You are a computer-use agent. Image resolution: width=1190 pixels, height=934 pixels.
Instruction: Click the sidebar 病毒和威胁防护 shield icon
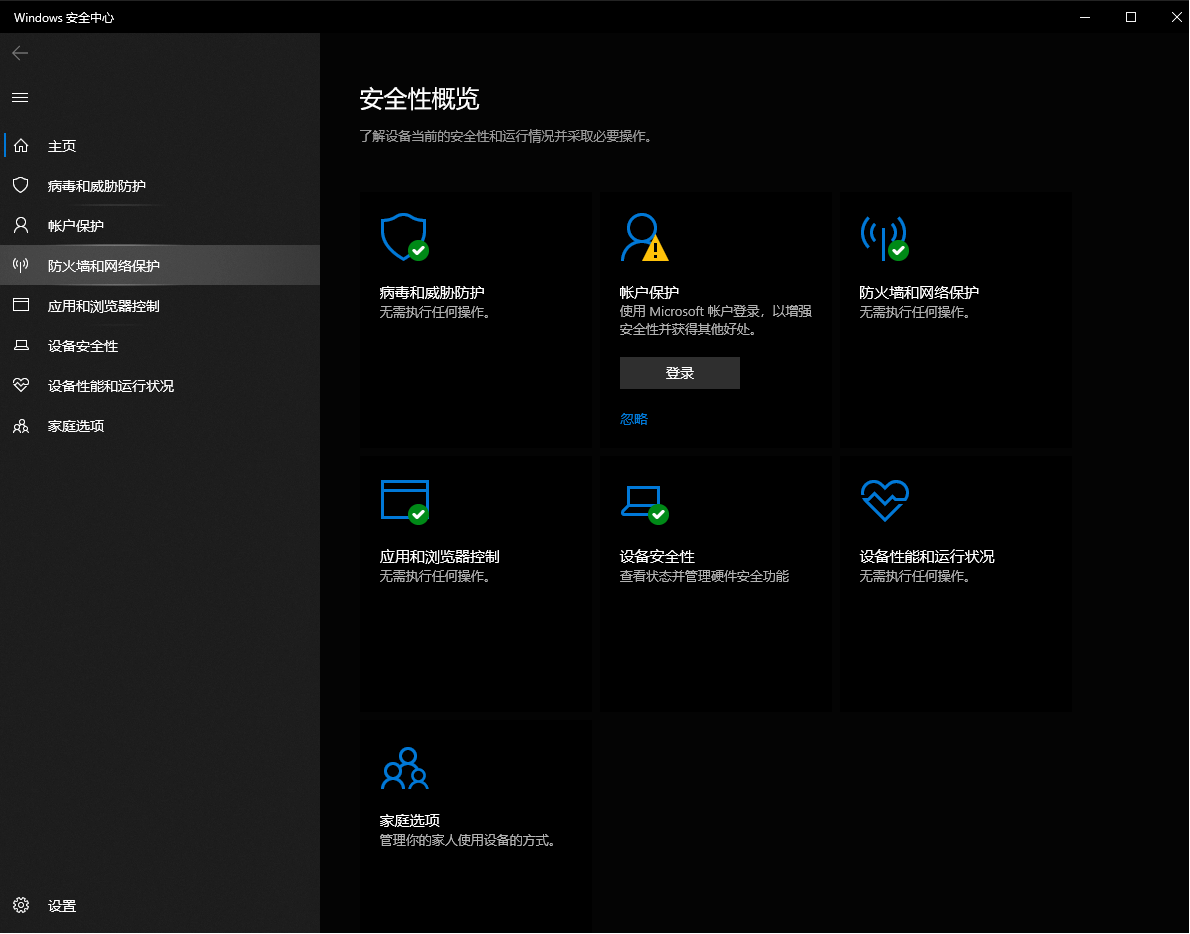pos(20,185)
